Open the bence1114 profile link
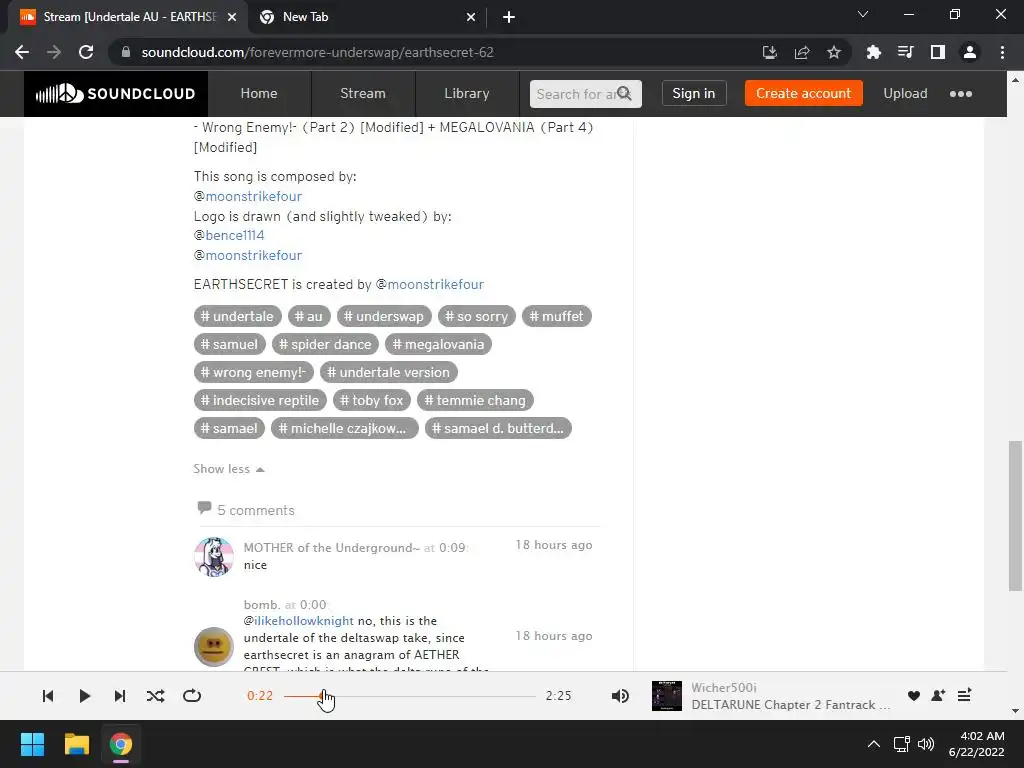 (x=234, y=235)
